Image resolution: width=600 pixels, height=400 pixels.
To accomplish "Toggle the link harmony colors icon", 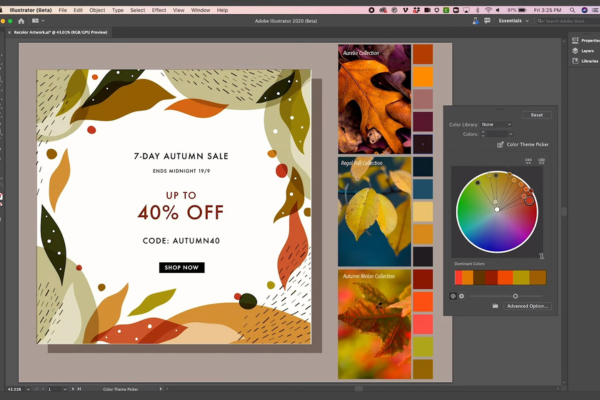I will (x=541, y=256).
